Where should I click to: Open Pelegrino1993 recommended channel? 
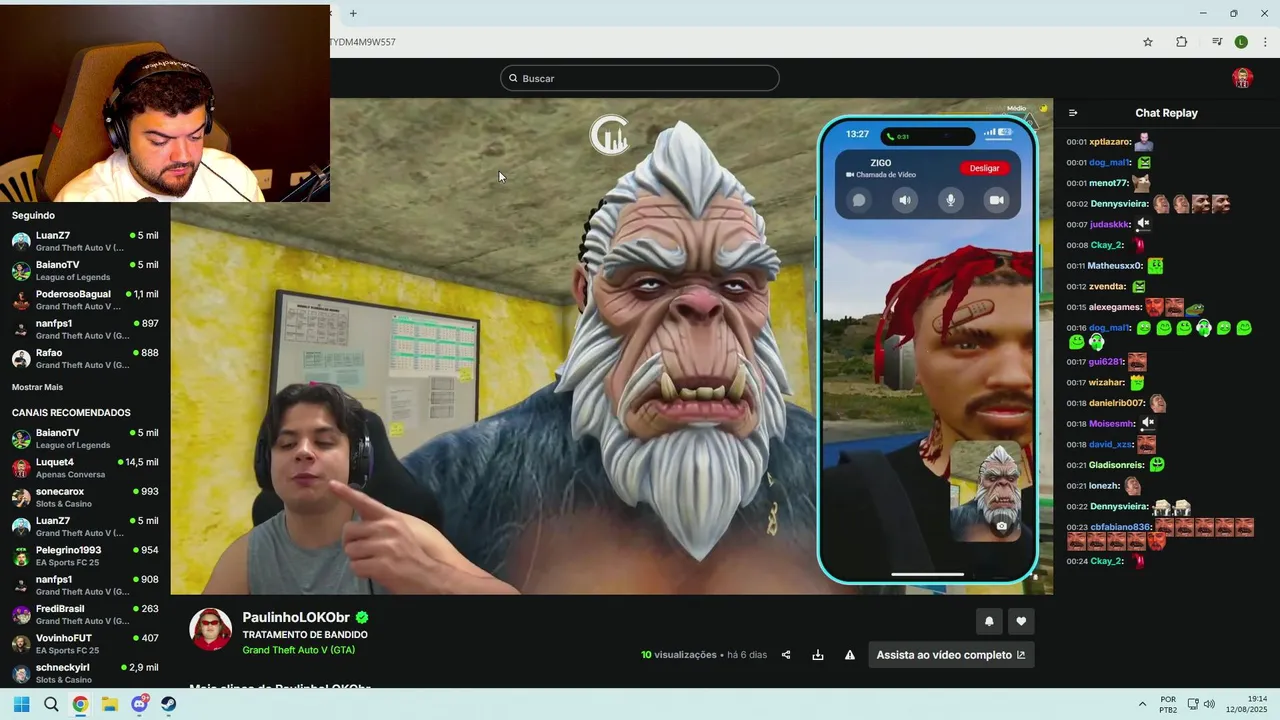(x=85, y=556)
